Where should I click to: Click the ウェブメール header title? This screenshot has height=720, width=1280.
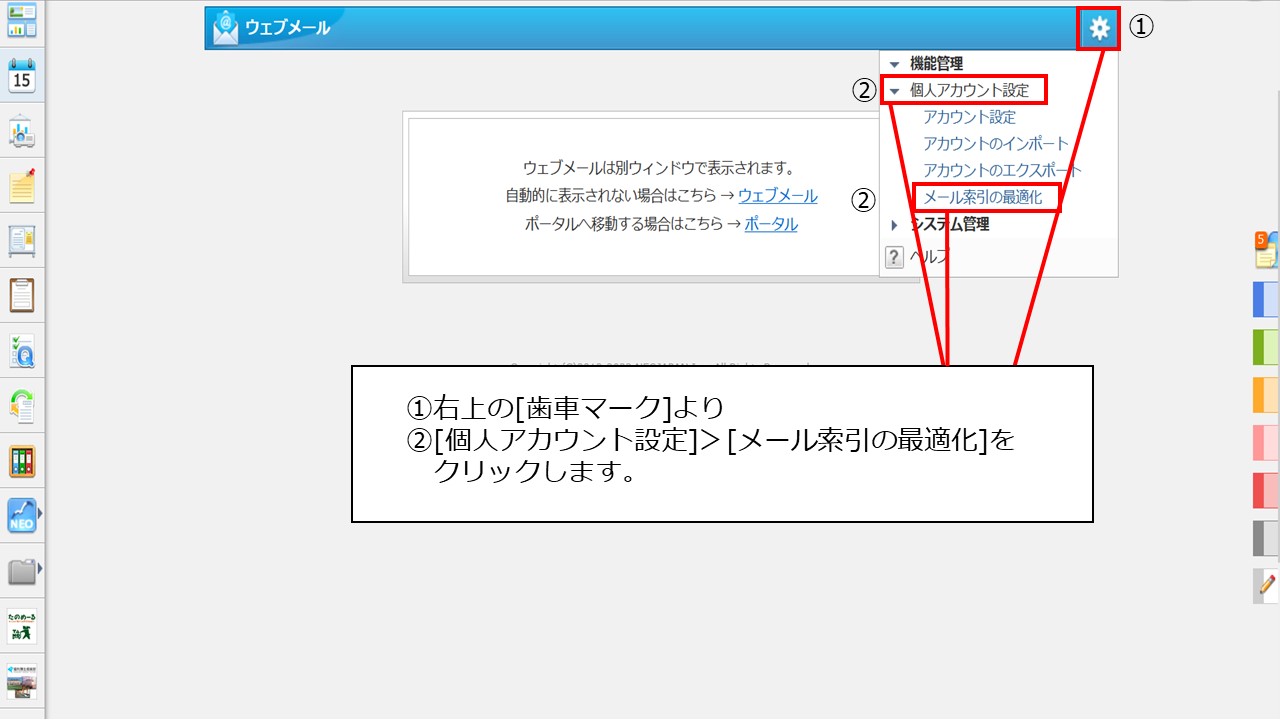click(287, 28)
